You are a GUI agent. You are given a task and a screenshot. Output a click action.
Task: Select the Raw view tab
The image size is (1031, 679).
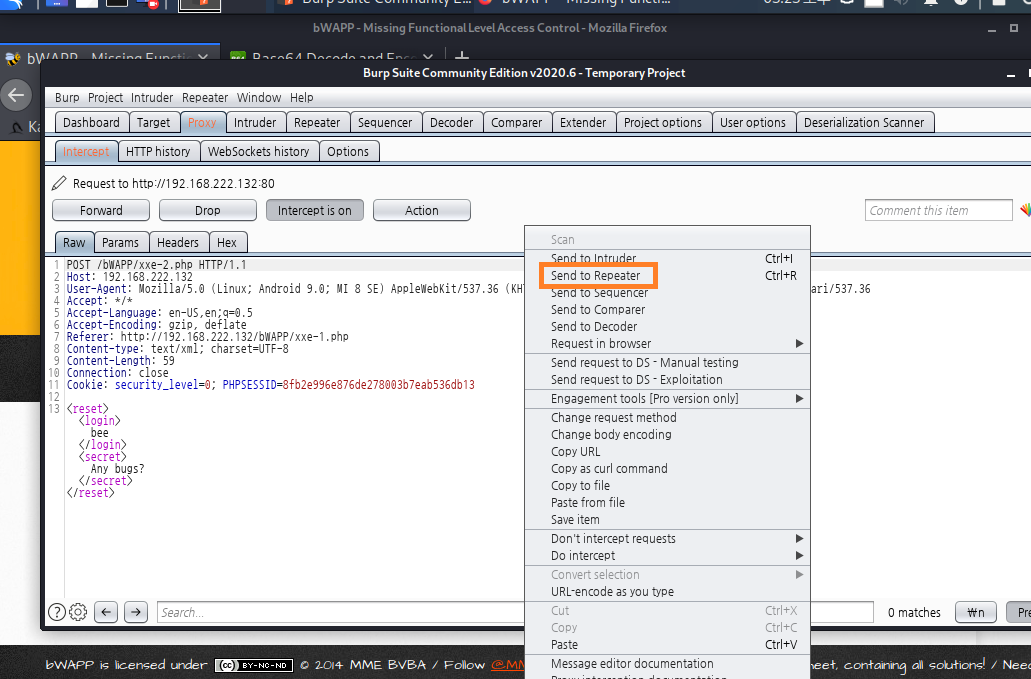pyautogui.click(x=74, y=243)
